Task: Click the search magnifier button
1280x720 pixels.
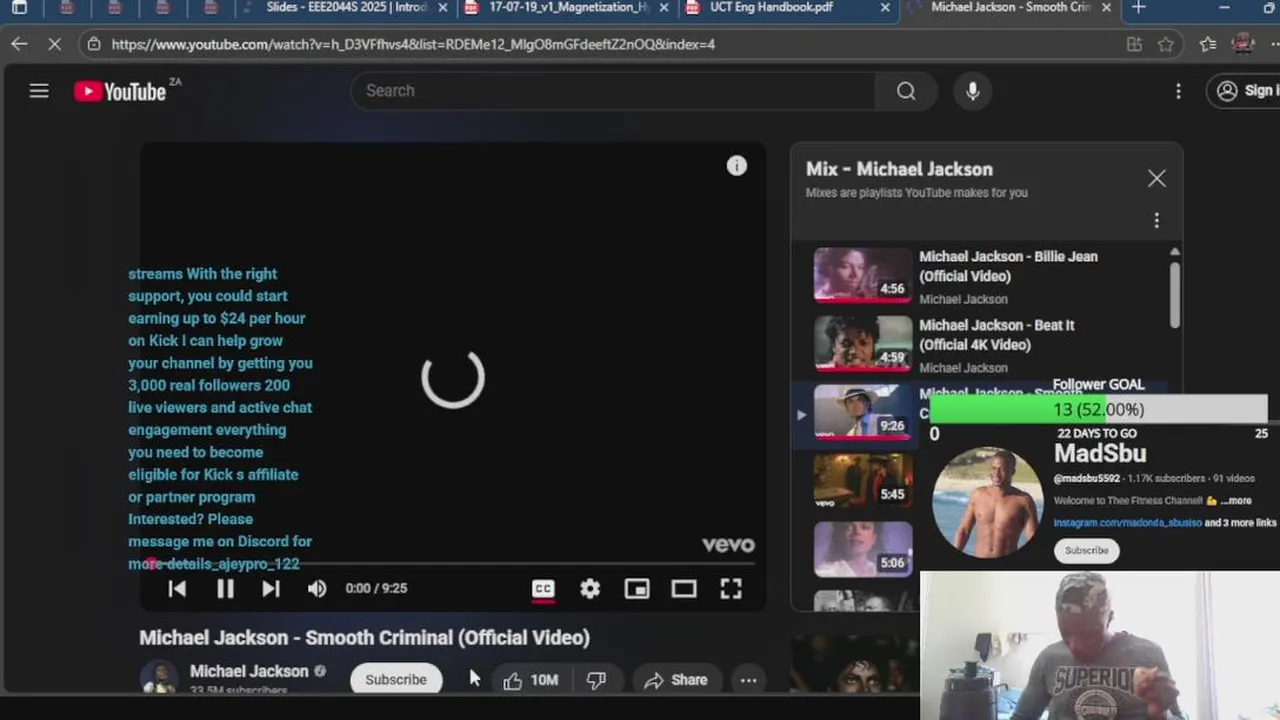Action: tap(906, 91)
